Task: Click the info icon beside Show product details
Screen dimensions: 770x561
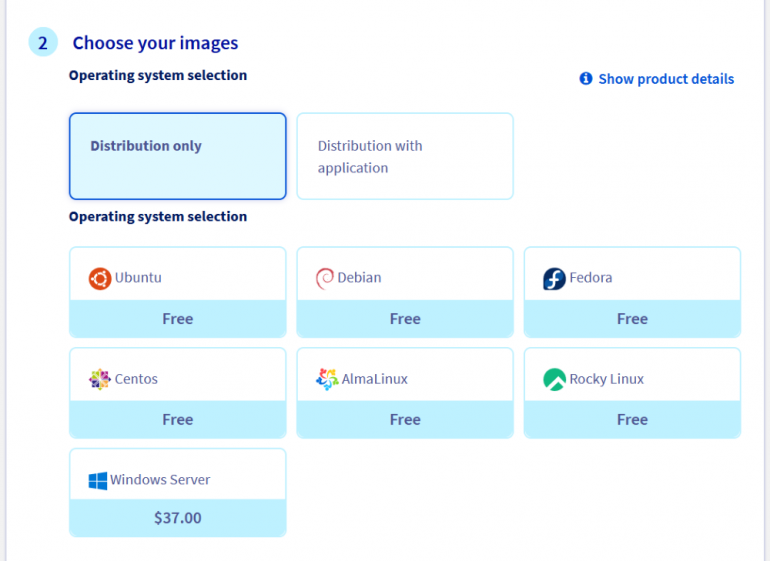Action: pyautogui.click(x=586, y=79)
